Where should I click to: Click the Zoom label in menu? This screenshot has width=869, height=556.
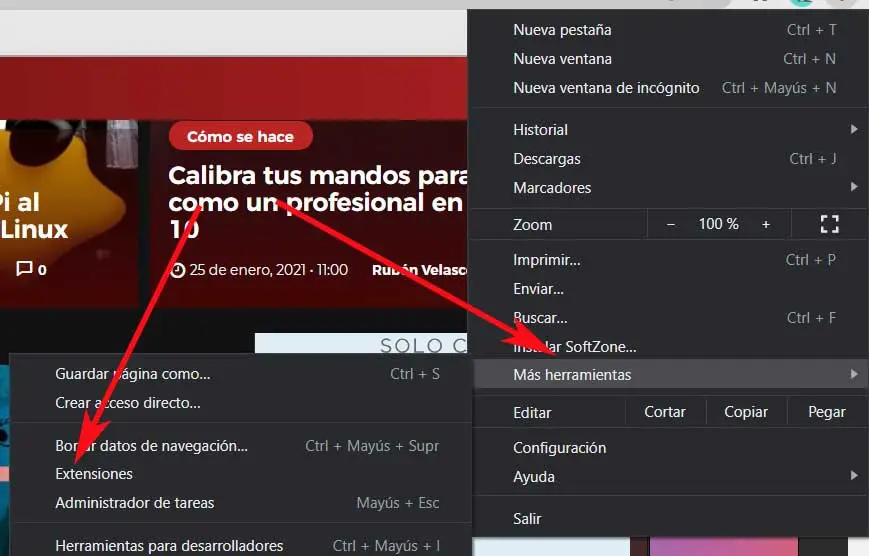pos(533,225)
